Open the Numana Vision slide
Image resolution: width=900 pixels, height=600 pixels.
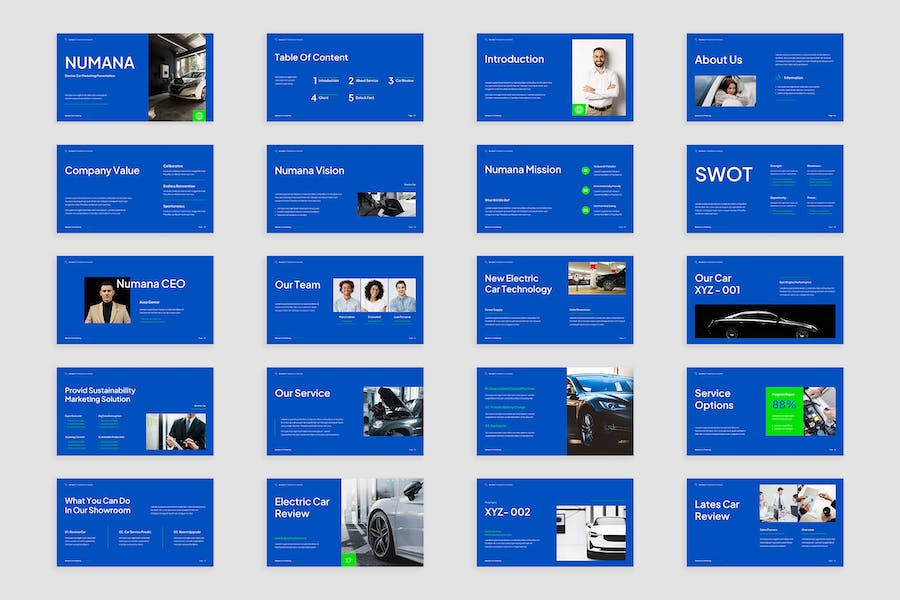[x=344, y=189]
